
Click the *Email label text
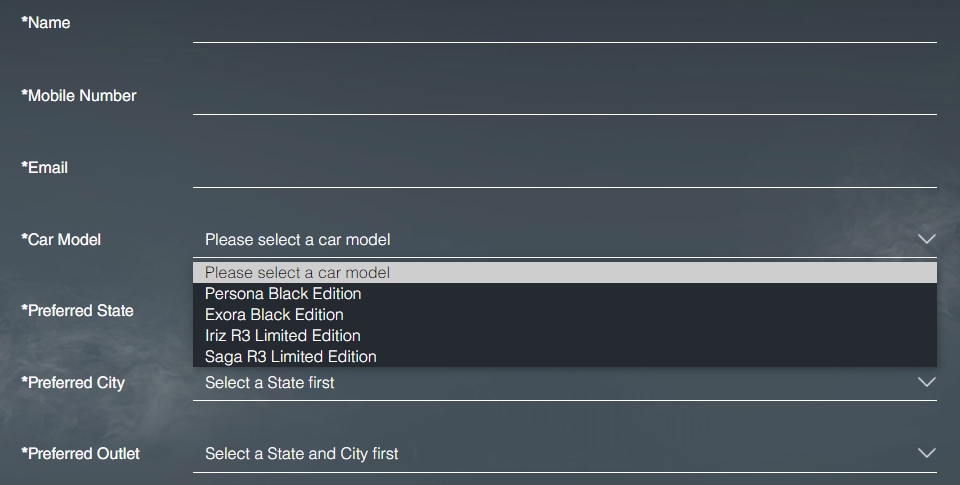coord(45,168)
